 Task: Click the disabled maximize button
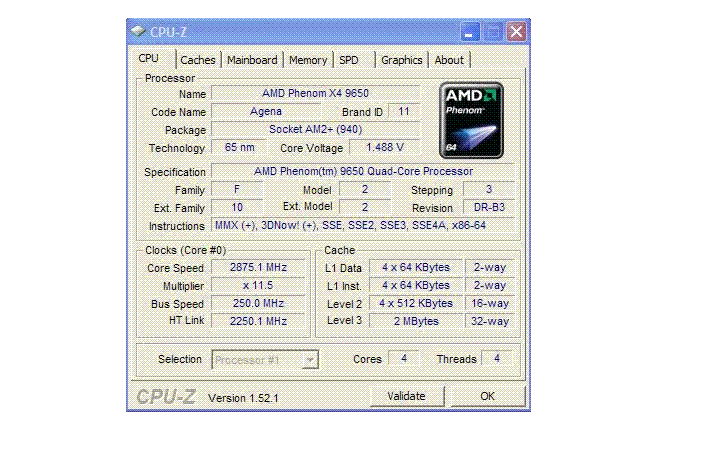pos(493,32)
